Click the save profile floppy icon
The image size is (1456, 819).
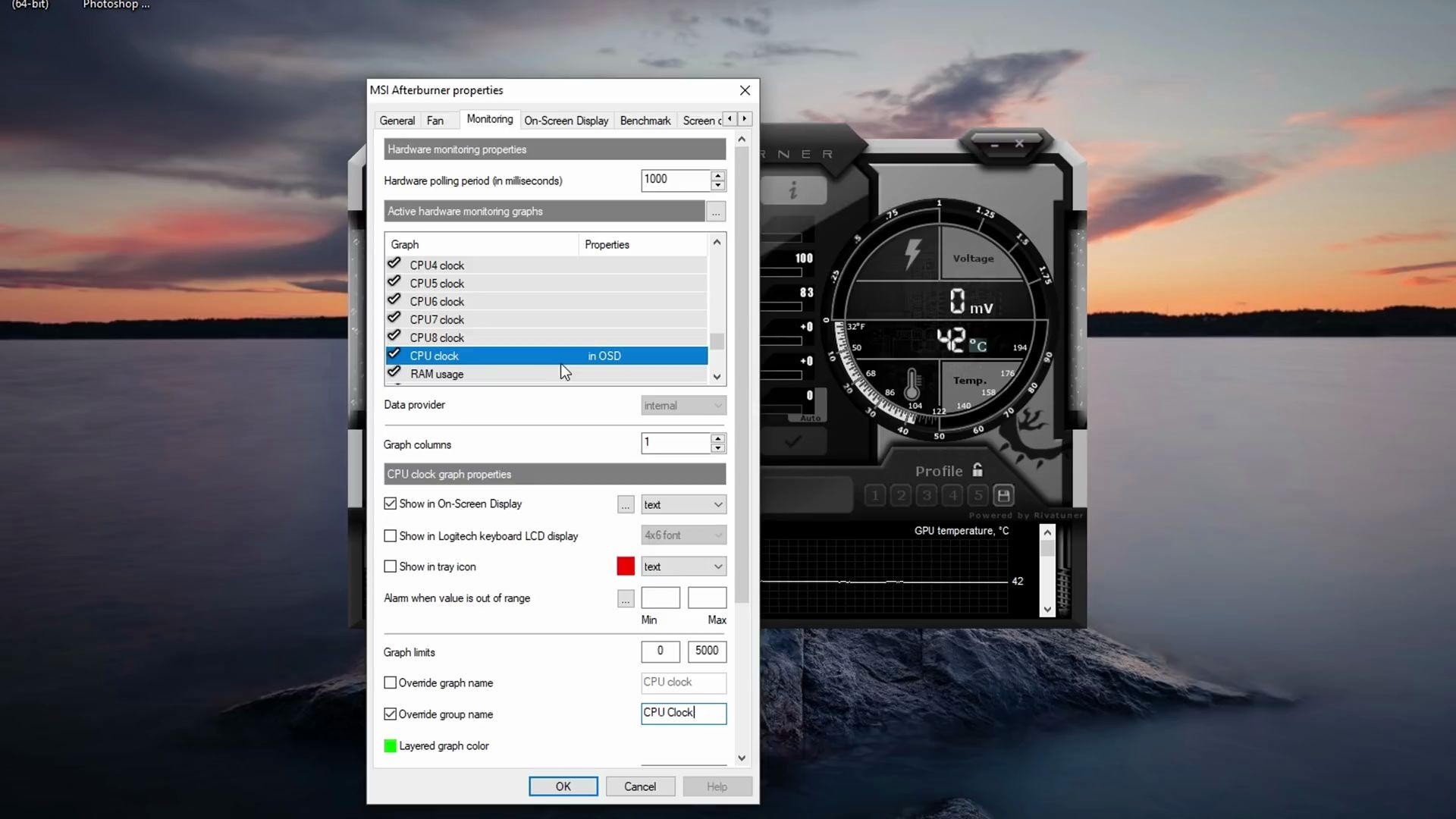pos(1003,496)
